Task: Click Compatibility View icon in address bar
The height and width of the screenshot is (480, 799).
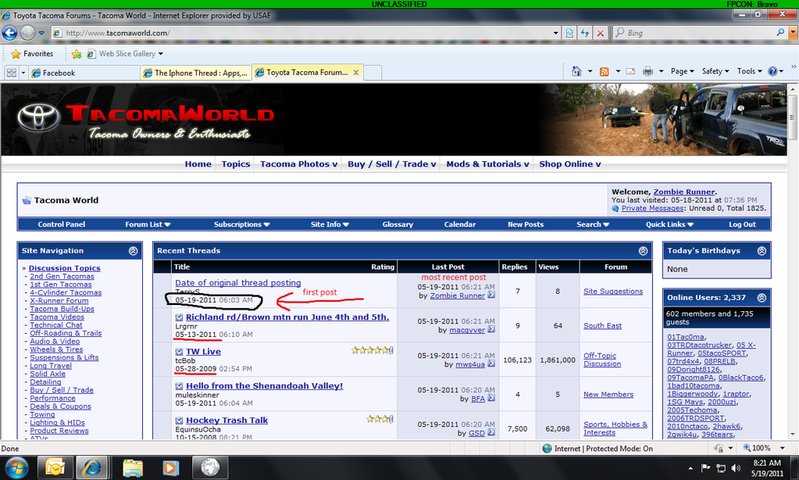Action: coord(569,33)
